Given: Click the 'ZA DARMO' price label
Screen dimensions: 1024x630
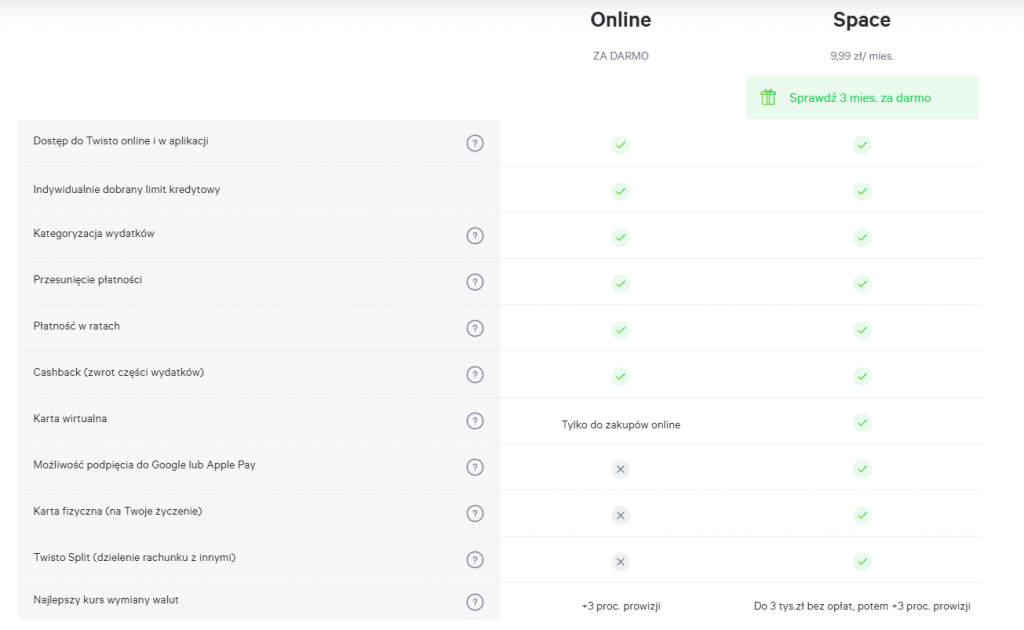Looking at the screenshot, I should point(620,56).
